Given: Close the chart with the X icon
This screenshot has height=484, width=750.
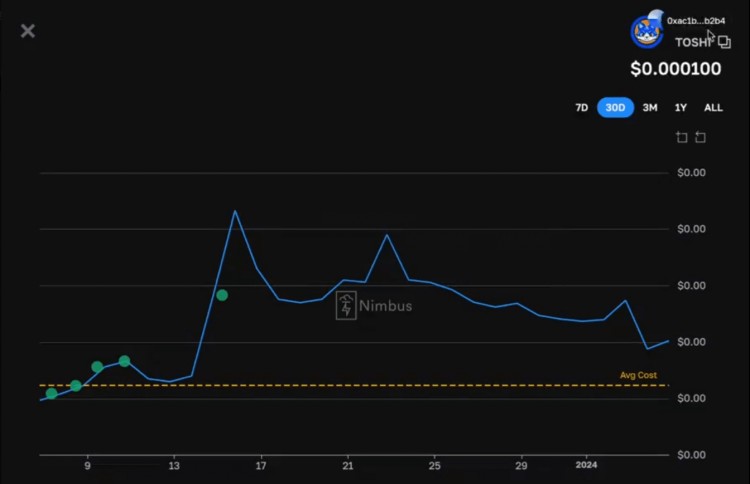Looking at the screenshot, I should (28, 31).
